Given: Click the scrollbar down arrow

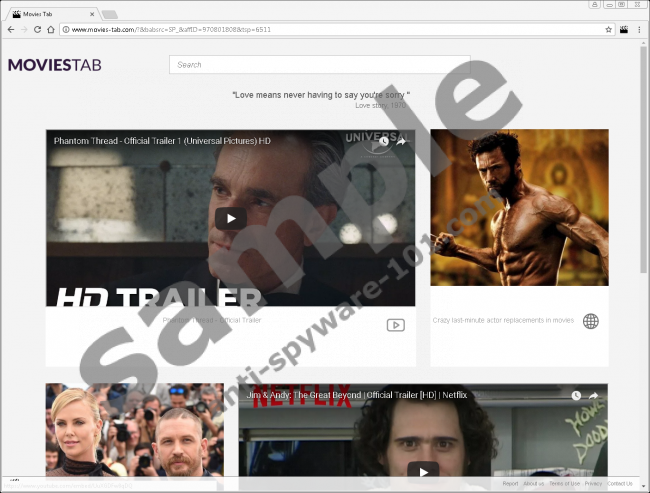Looking at the screenshot, I should tap(643, 486).
